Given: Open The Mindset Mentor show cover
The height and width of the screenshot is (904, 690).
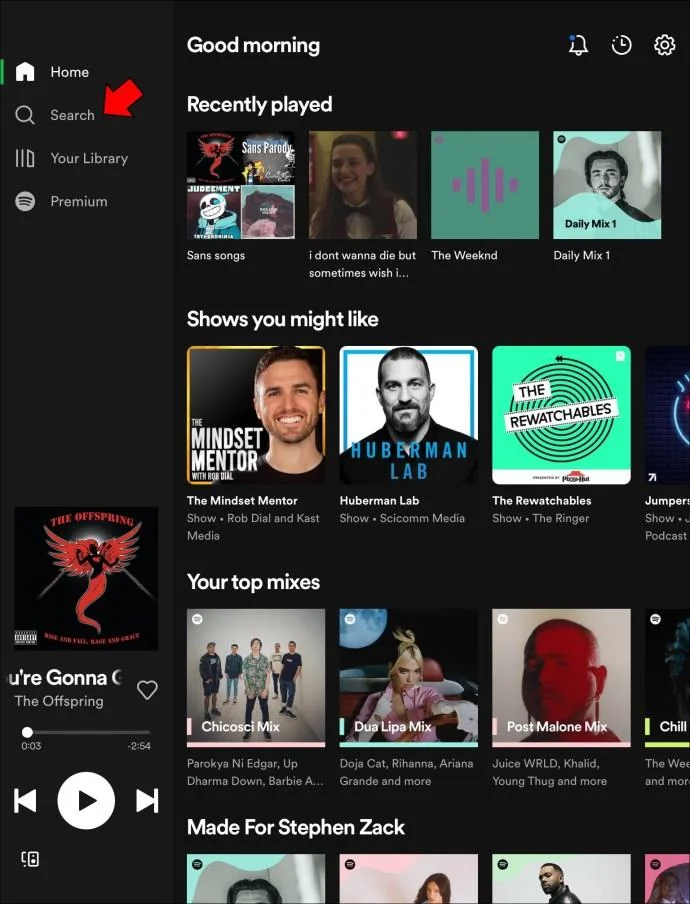Looking at the screenshot, I should click(x=256, y=415).
